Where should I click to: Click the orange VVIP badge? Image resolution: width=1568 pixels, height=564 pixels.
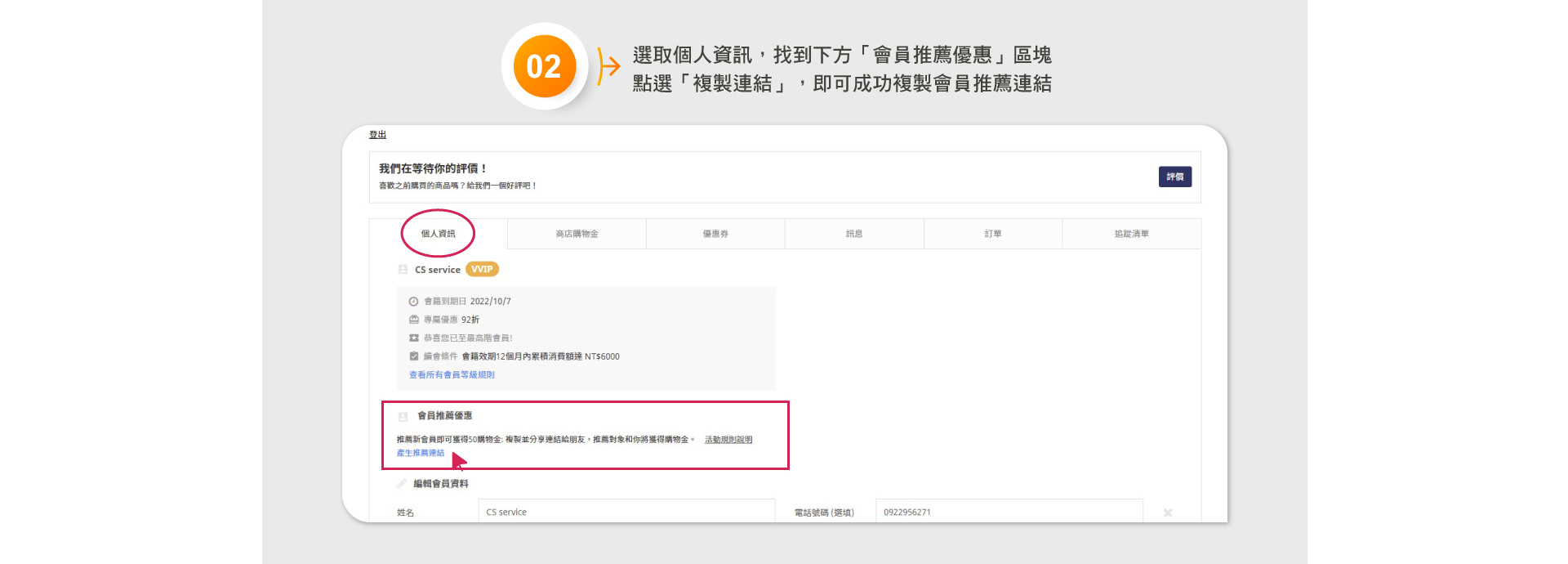point(482,270)
